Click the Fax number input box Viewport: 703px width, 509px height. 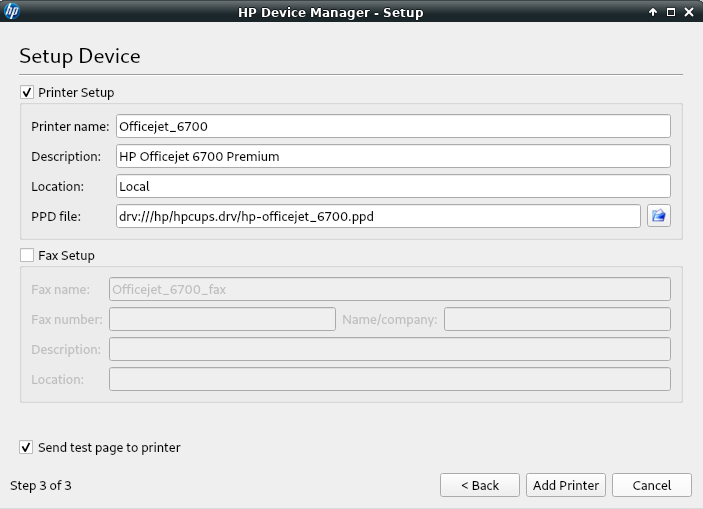point(222,319)
